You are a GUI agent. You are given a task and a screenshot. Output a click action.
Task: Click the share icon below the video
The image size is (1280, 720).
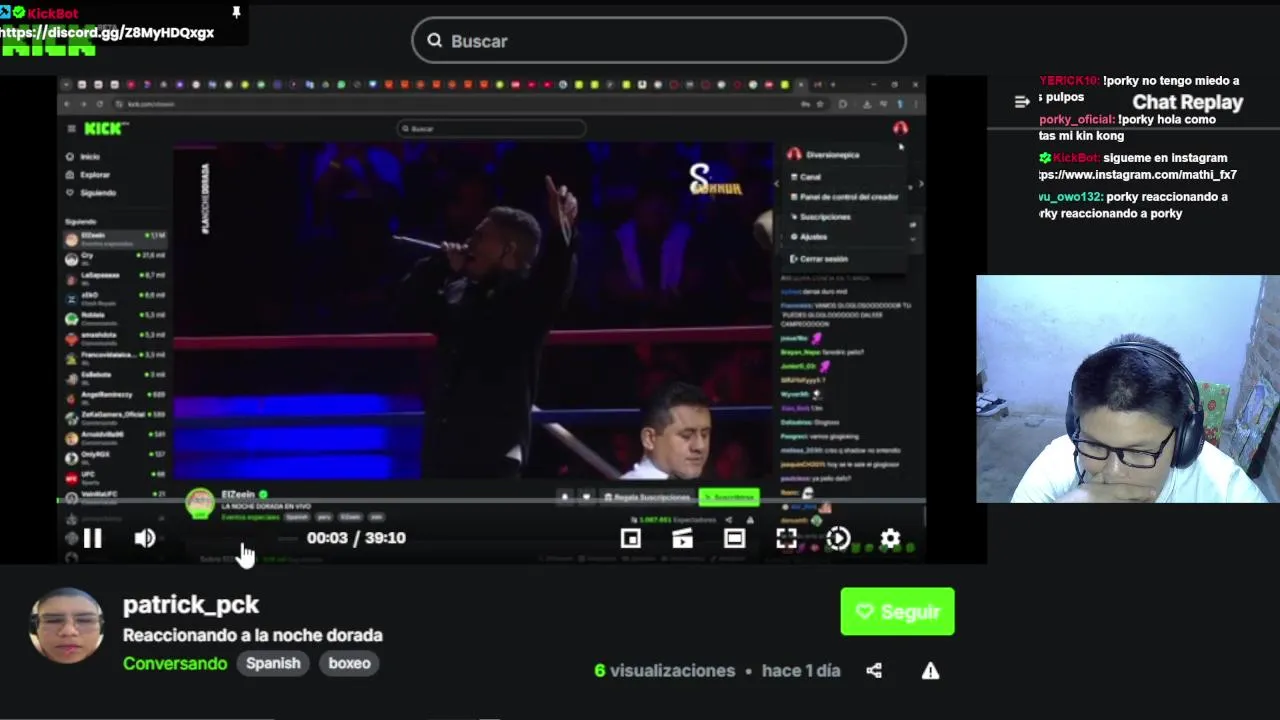874,671
